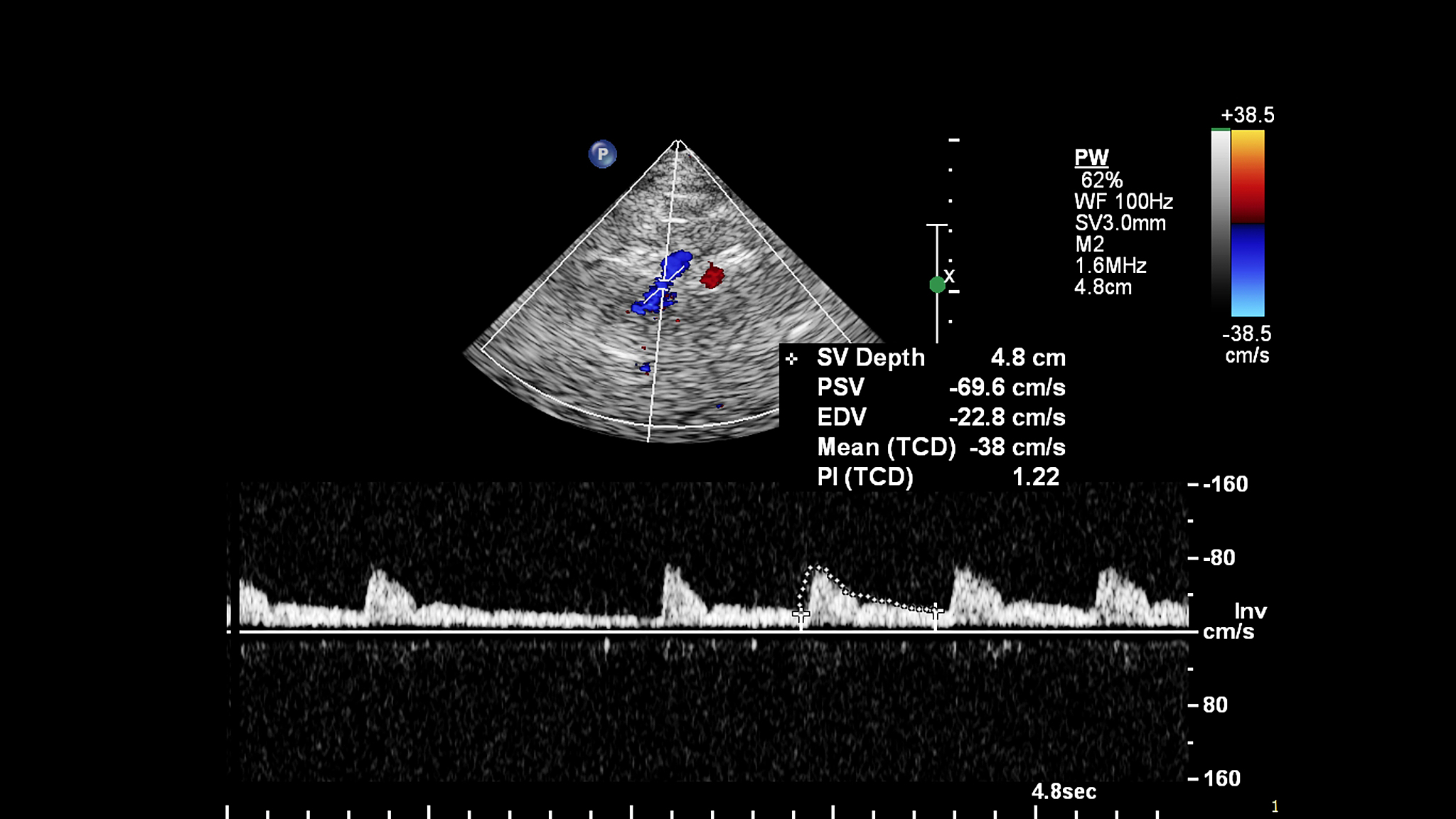
Task: Click the crosshair icon beside SV Depth
Action: [791, 359]
